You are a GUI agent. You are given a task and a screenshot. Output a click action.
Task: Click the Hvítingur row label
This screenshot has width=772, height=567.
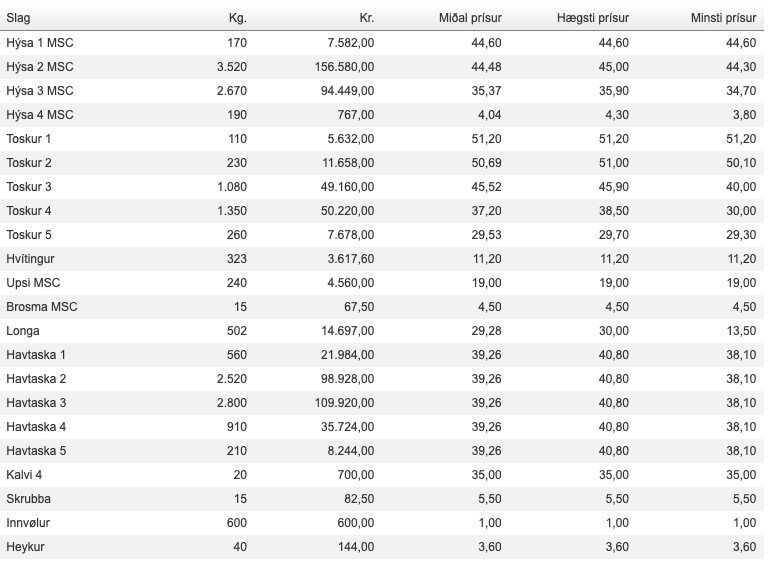[32, 258]
